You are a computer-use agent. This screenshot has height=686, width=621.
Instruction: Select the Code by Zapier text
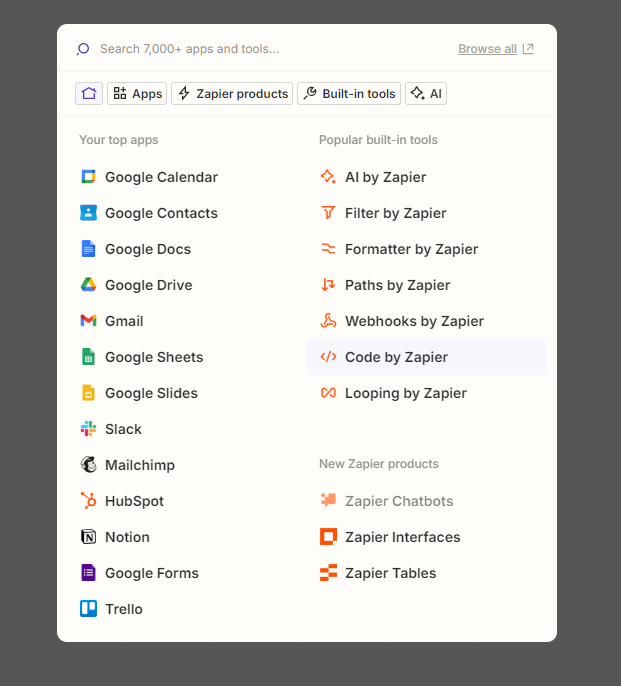pyautogui.click(x=396, y=357)
